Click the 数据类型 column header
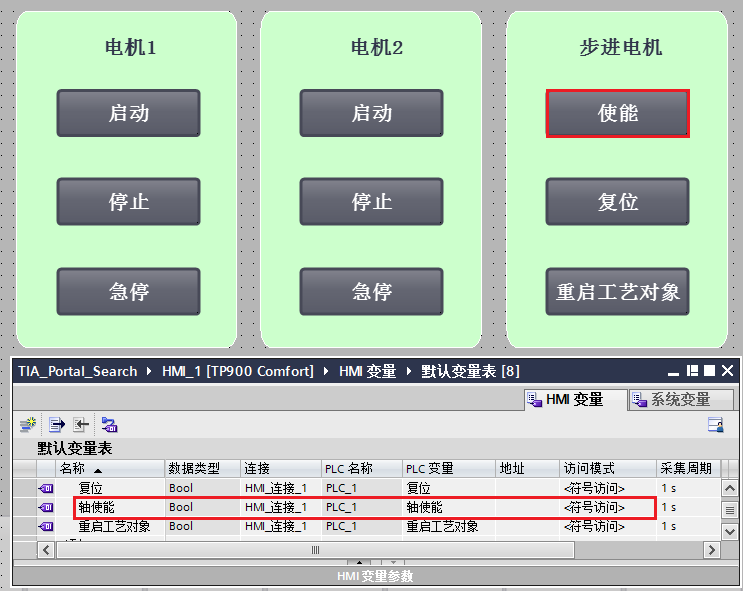This screenshot has height=591, width=743. click(203, 468)
